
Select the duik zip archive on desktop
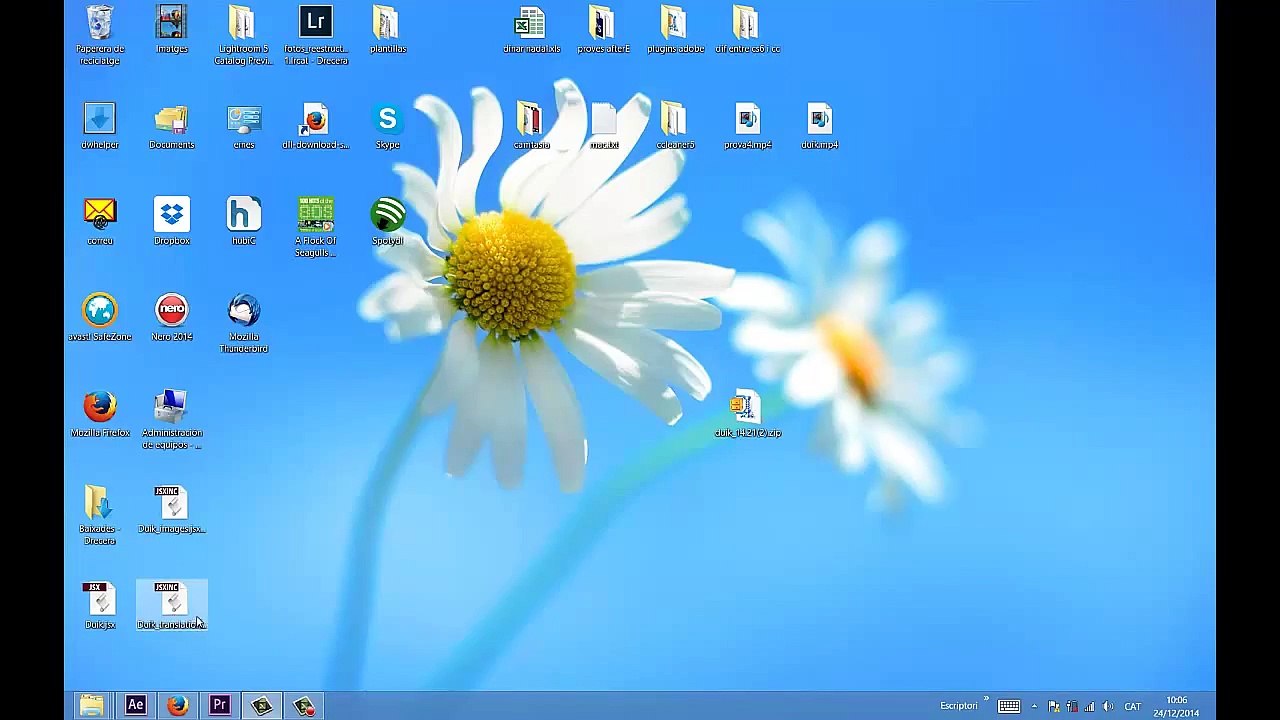[747, 413]
